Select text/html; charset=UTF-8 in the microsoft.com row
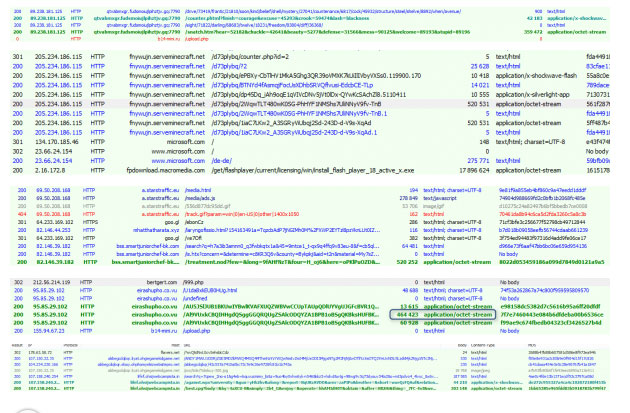This screenshot has height=413, width=630. click(x=531, y=142)
